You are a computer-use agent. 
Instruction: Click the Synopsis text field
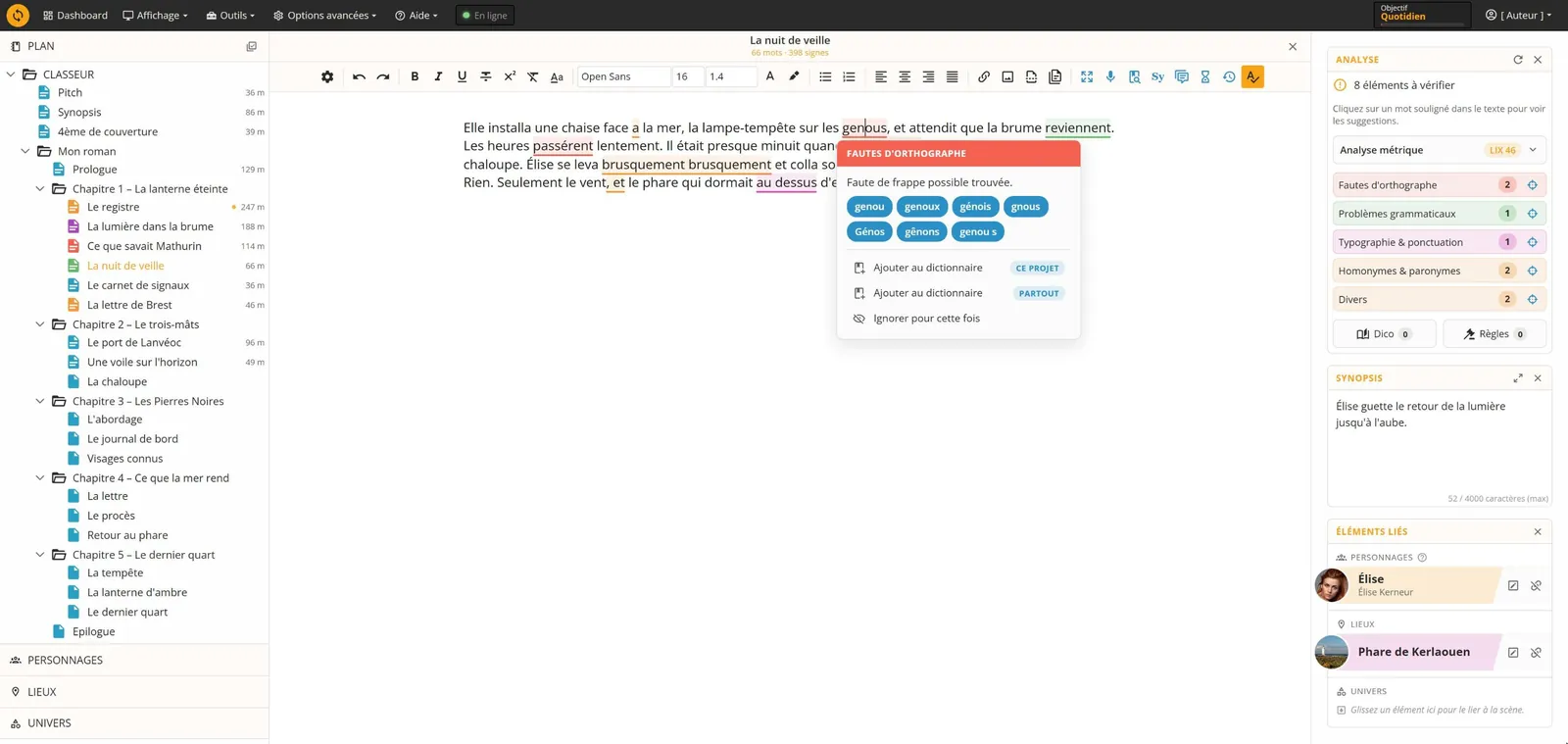(x=1439, y=441)
